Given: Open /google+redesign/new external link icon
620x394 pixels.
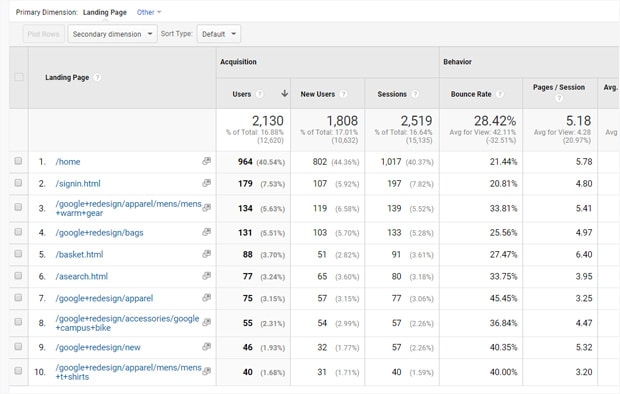Looking at the screenshot, I should click(206, 347).
